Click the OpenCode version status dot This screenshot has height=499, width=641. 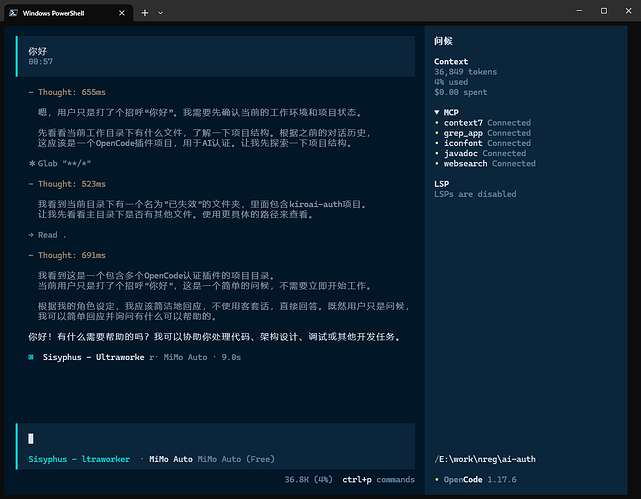click(x=437, y=479)
